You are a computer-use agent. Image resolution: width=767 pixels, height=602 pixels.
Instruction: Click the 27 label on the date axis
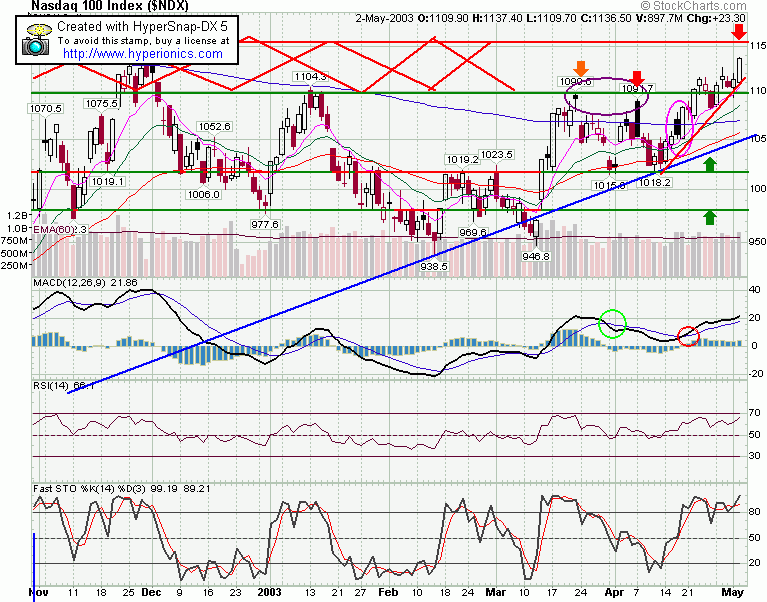pos(360,593)
